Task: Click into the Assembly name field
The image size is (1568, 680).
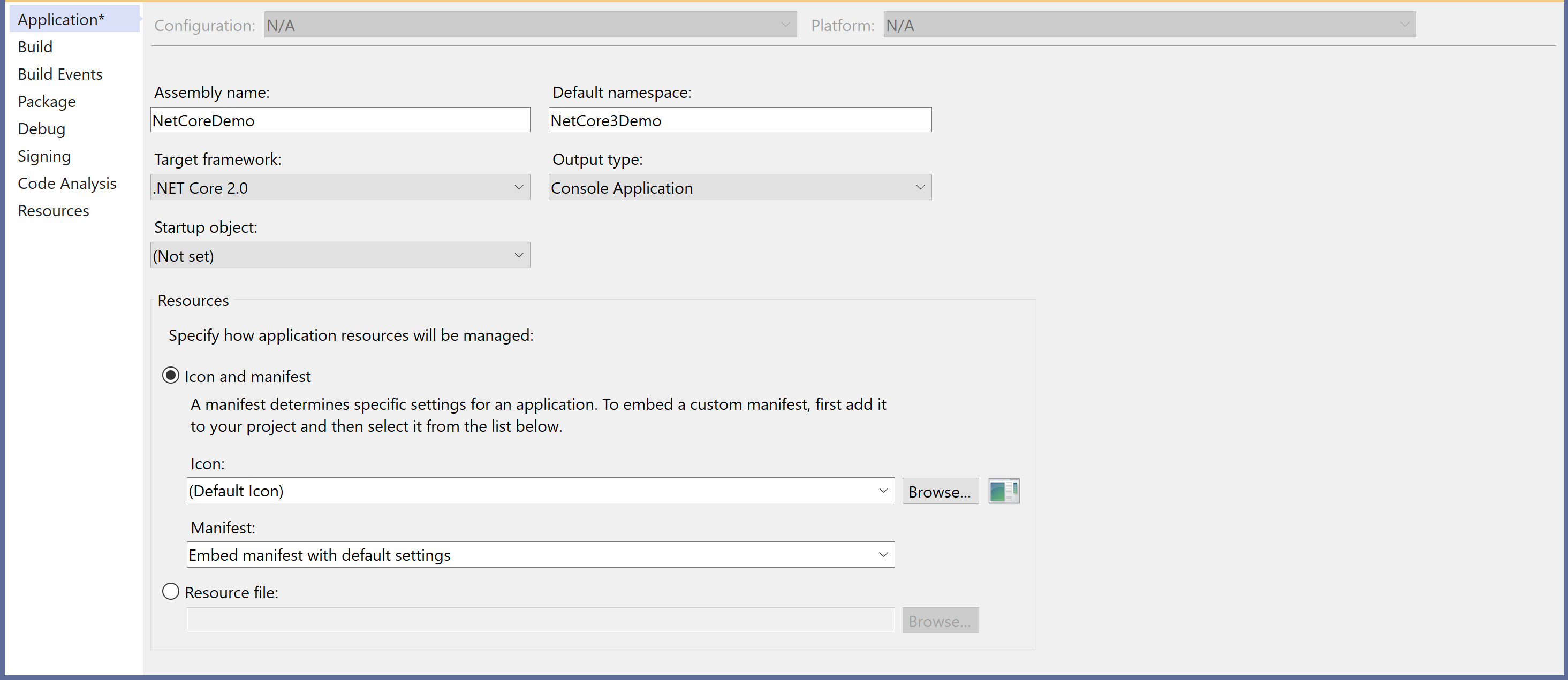Action: point(339,120)
